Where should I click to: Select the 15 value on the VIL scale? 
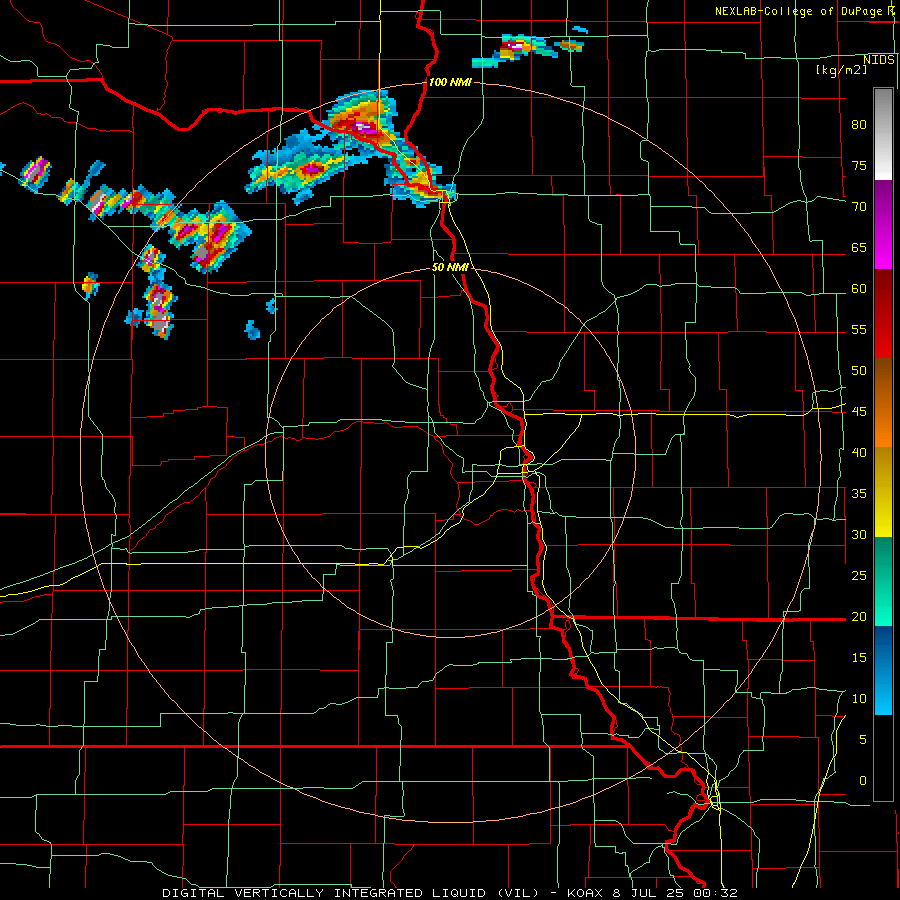pos(859,658)
